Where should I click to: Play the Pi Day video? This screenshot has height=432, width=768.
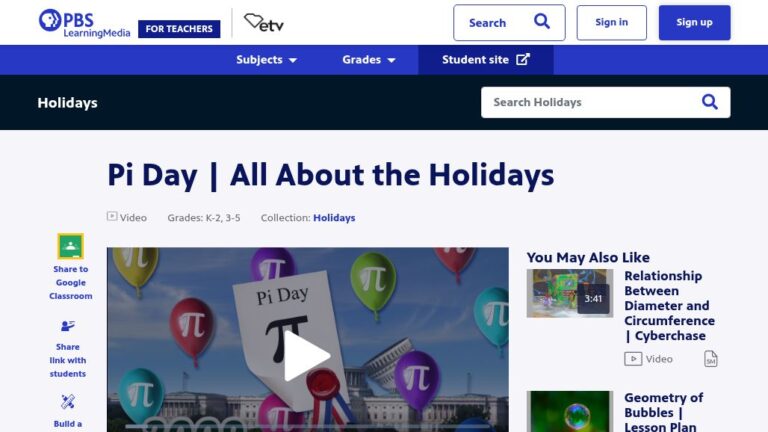click(x=307, y=356)
